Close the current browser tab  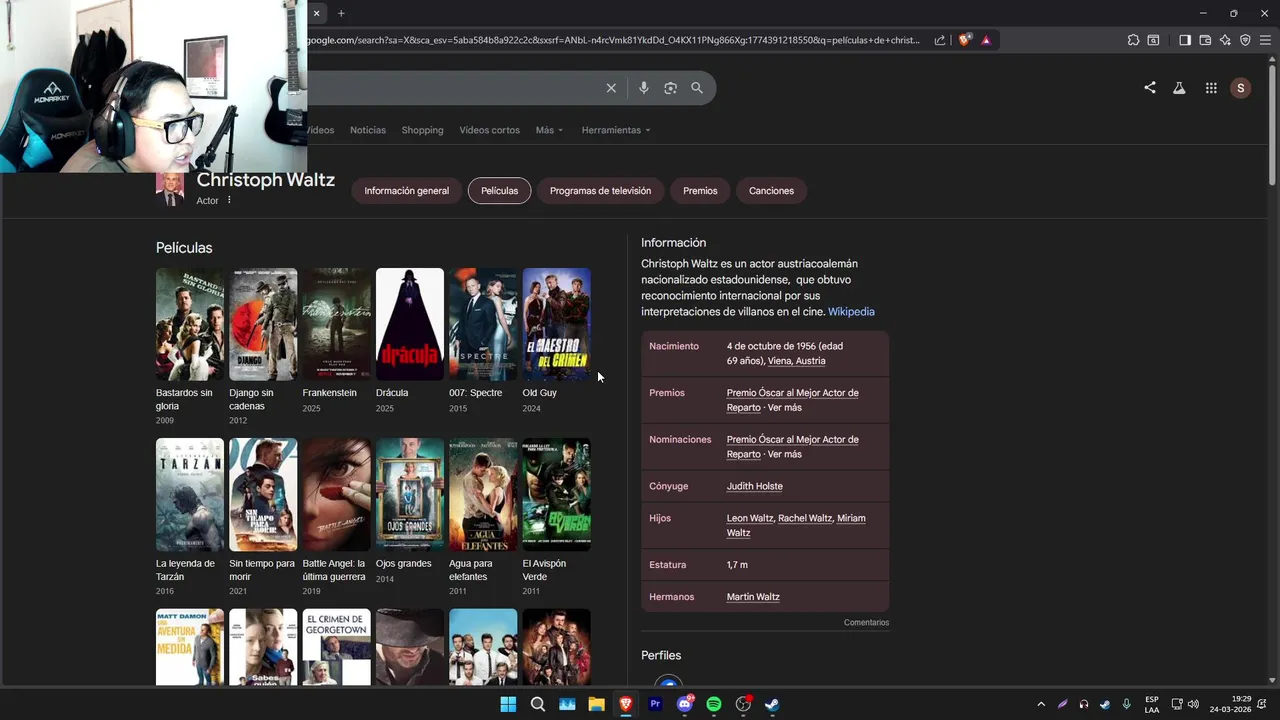tap(316, 13)
